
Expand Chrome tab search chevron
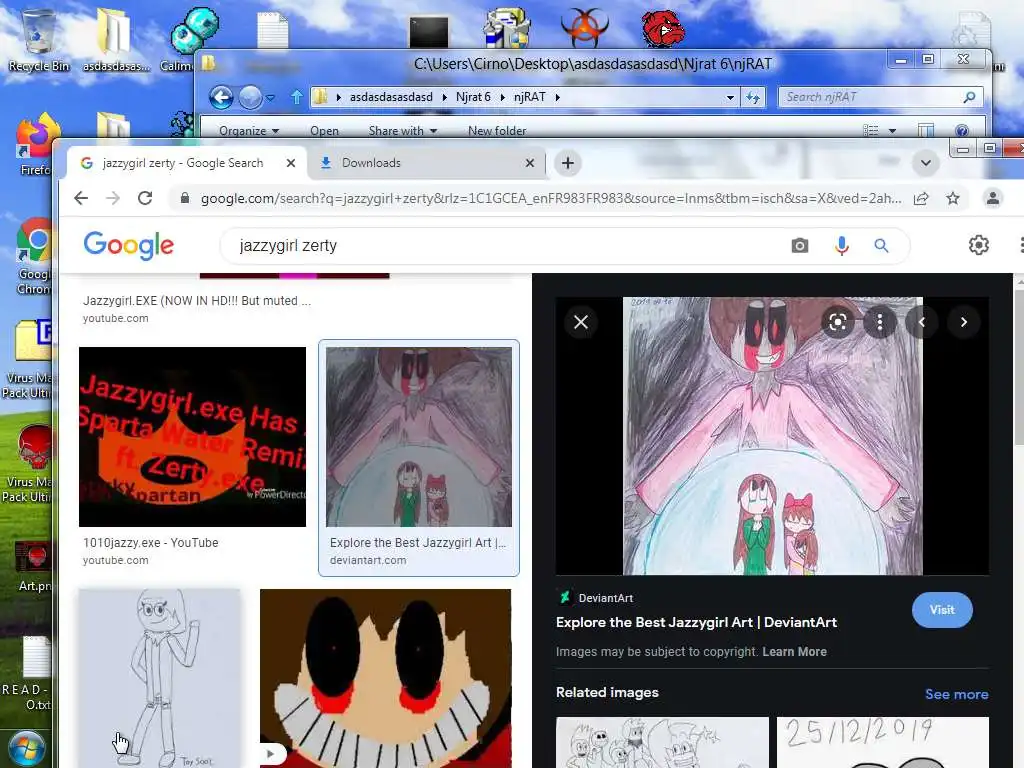click(925, 163)
